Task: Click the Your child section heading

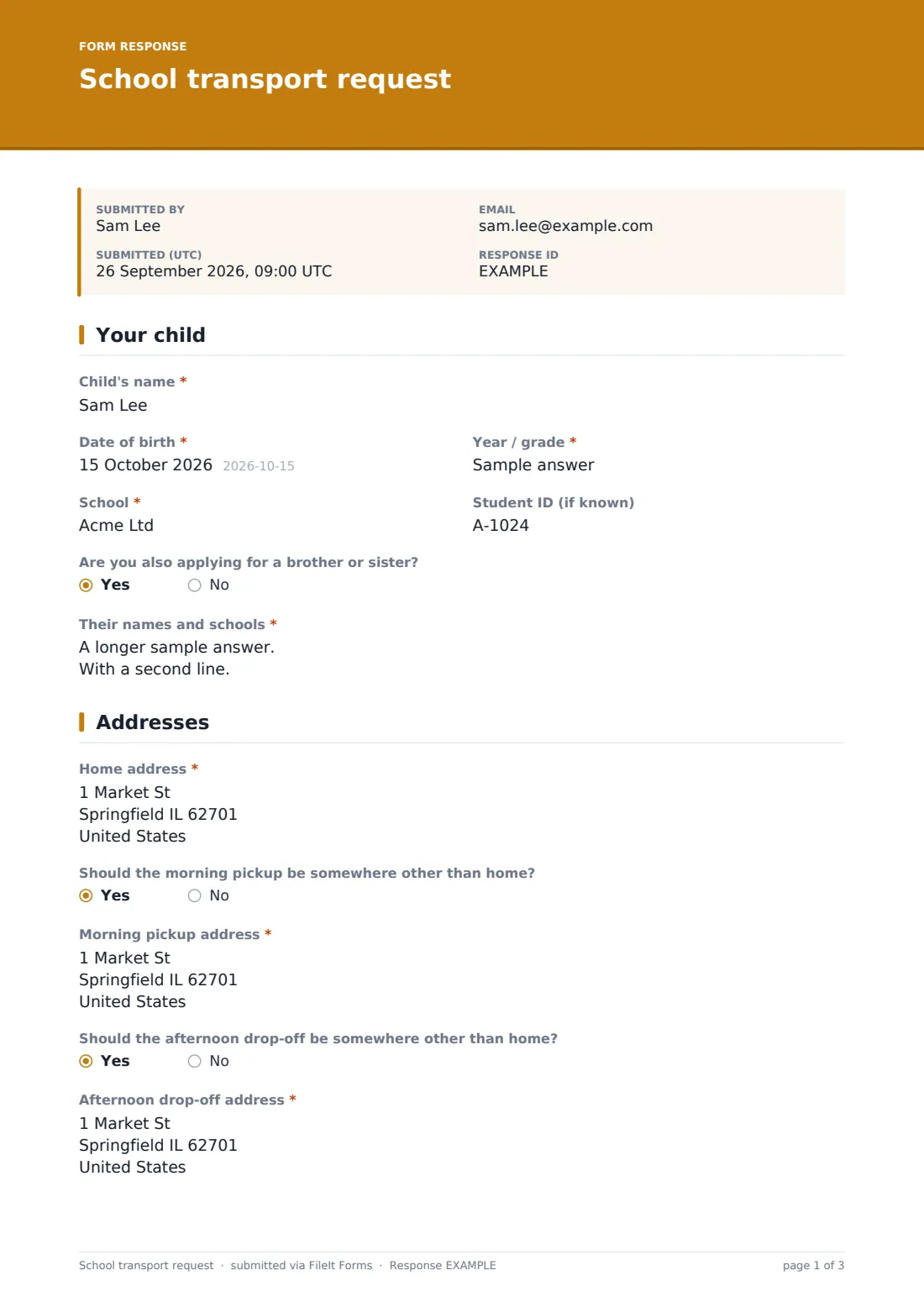Action: coord(150,335)
